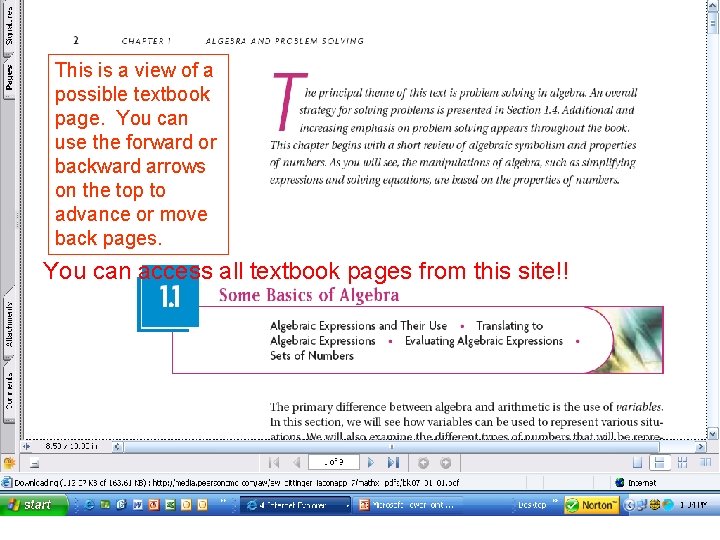
Task: Click the status bar page icon
Action: coord(6,483)
